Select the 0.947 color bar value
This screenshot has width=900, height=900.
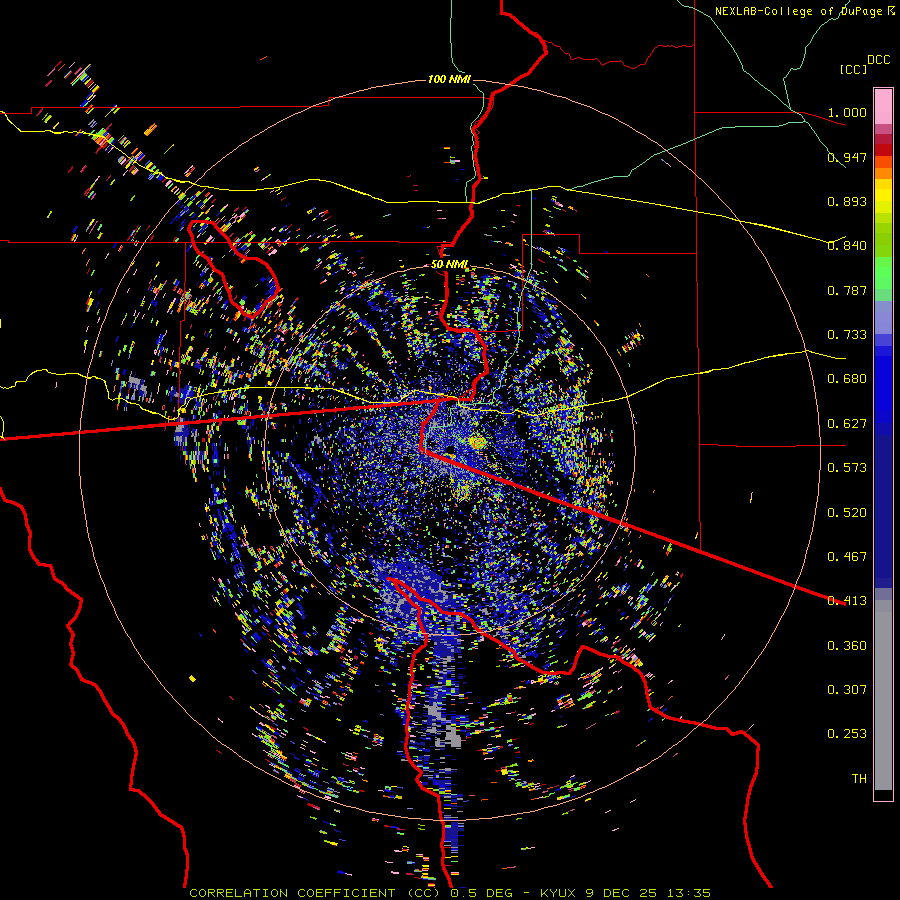[847, 157]
